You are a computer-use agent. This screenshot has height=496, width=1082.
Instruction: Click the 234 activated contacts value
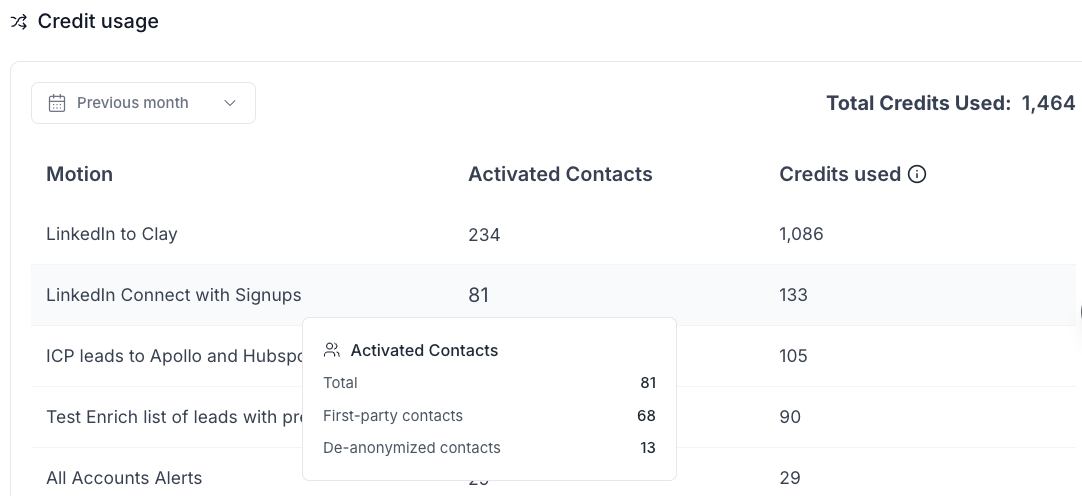click(484, 235)
